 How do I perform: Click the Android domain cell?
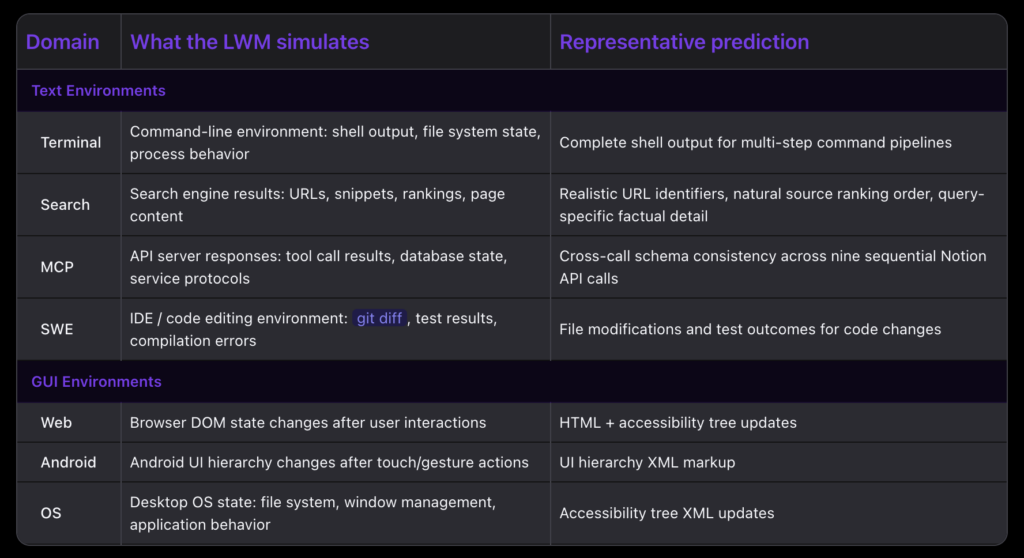[x=69, y=463]
